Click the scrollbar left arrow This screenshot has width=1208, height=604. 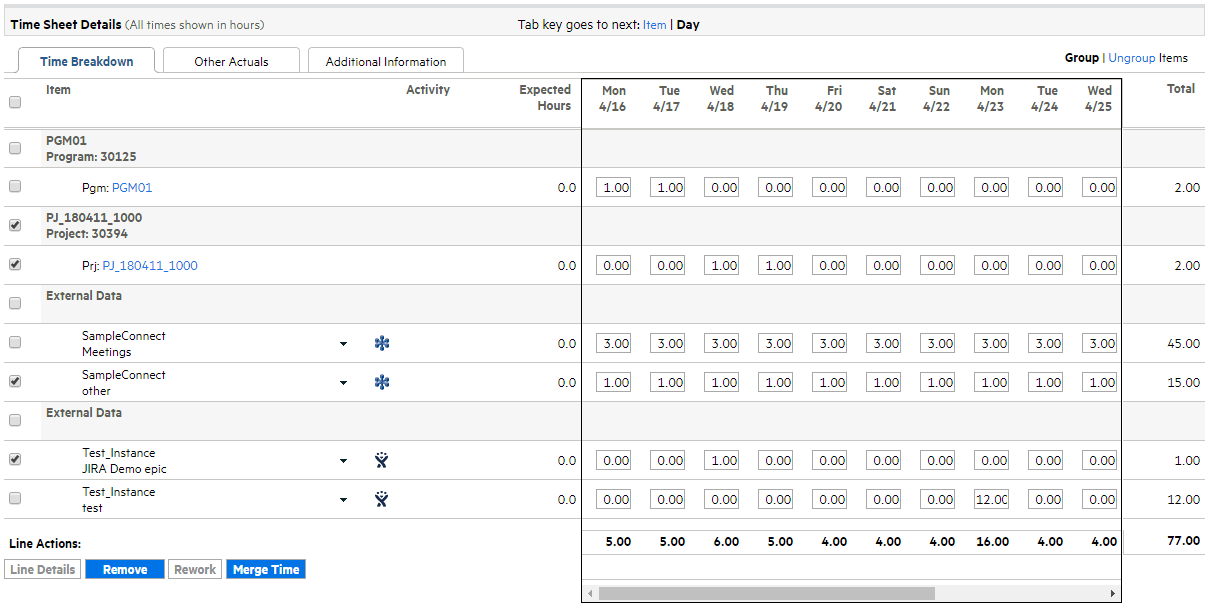click(590, 593)
